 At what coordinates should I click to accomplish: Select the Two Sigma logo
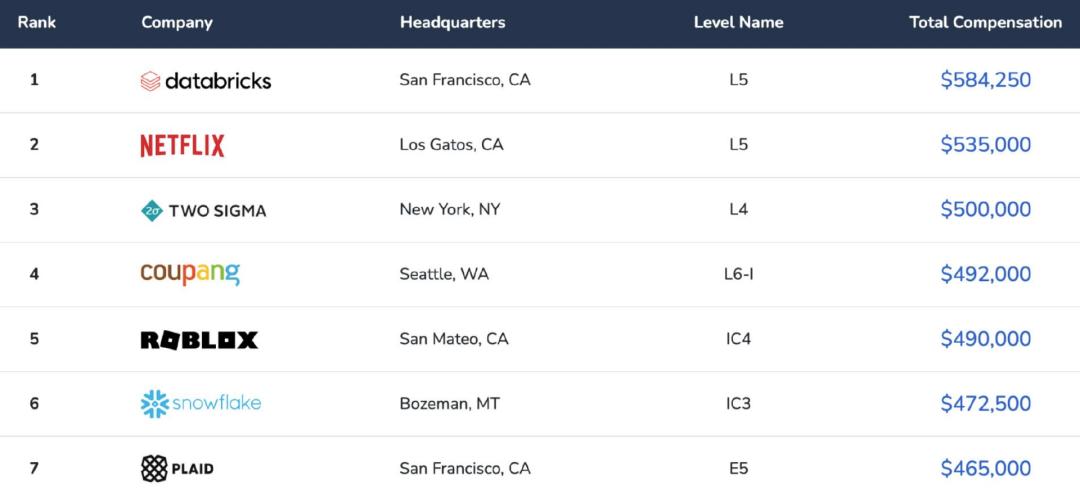[x=203, y=211]
